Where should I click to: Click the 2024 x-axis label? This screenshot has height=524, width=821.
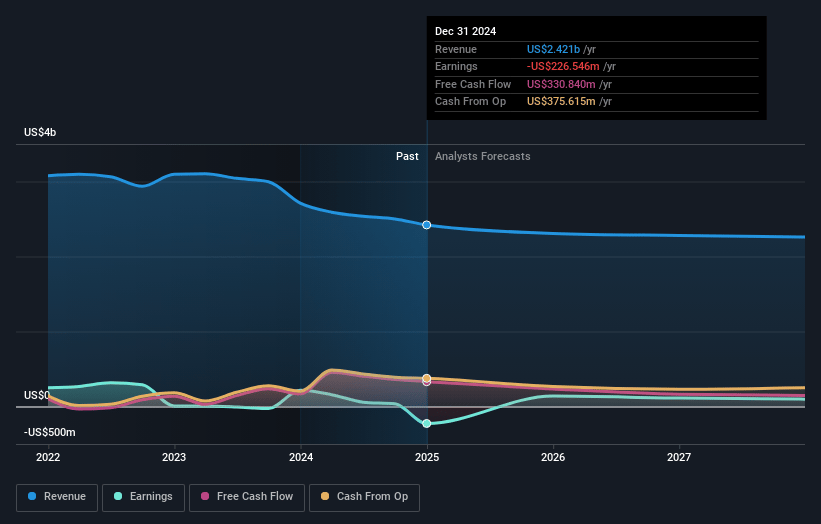[x=301, y=458]
